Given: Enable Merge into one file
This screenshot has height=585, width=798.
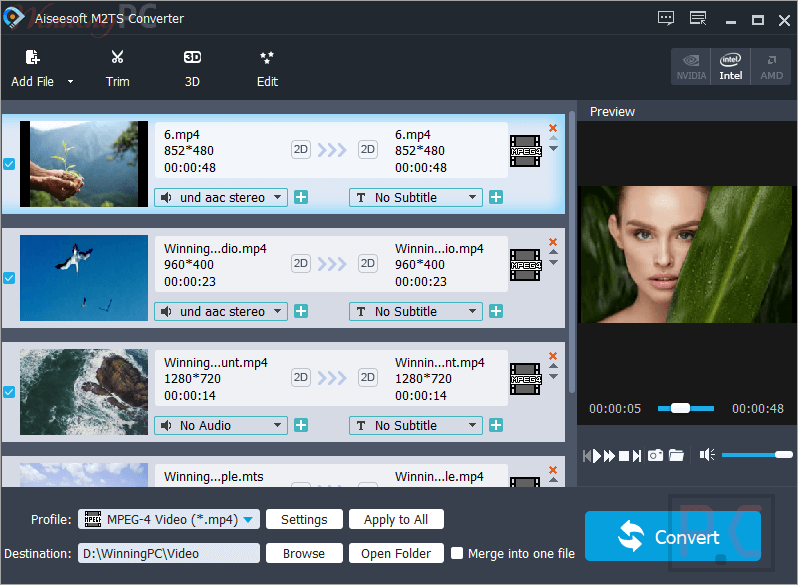Looking at the screenshot, I should [x=457, y=553].
